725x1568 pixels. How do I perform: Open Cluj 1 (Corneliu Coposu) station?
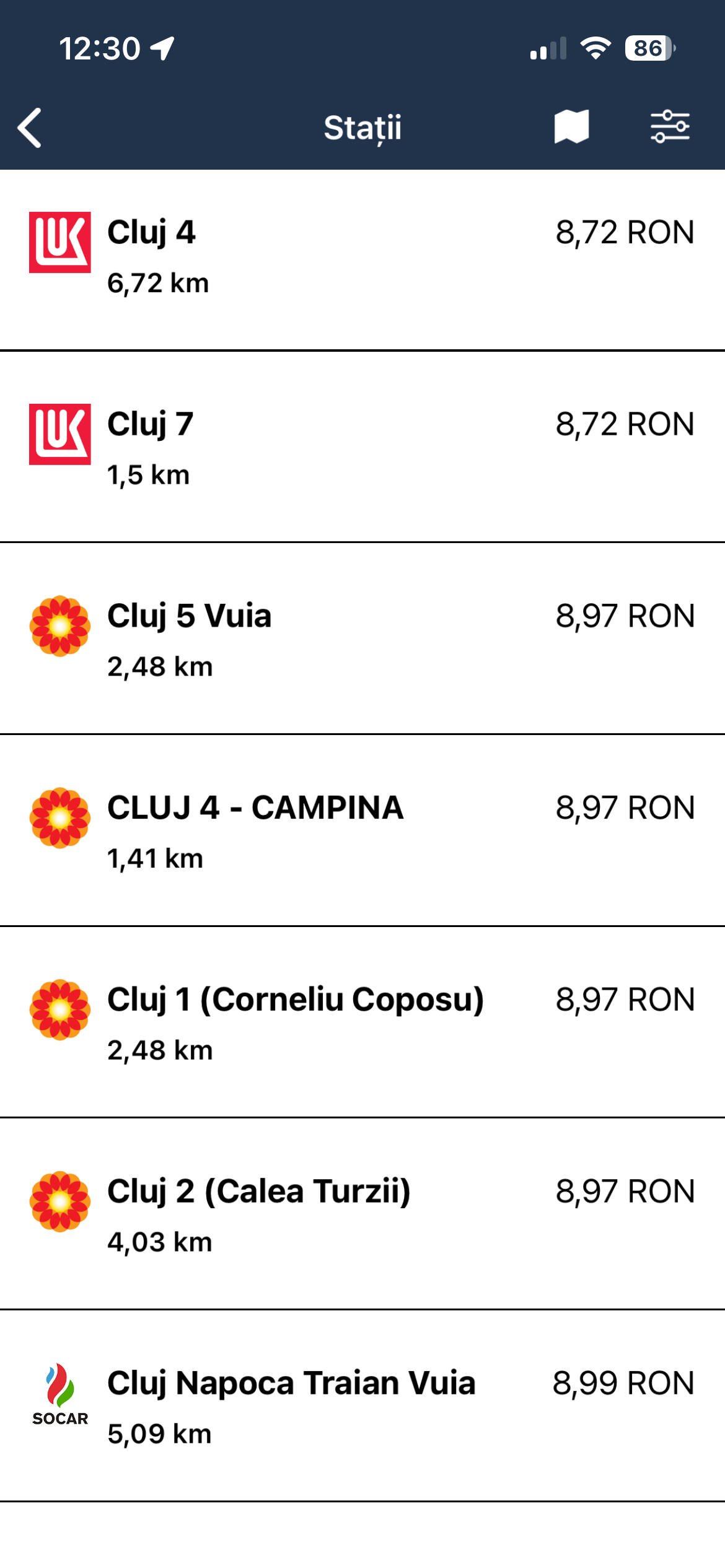pos(296,1000)
